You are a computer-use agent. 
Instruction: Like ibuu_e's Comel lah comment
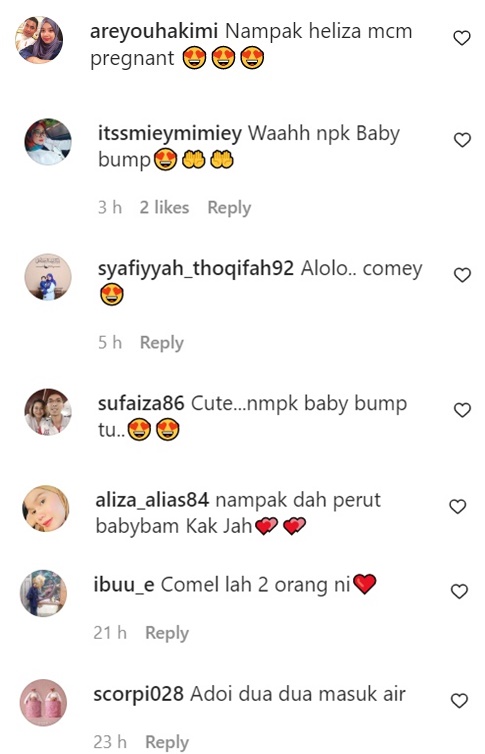pos(459,591)
